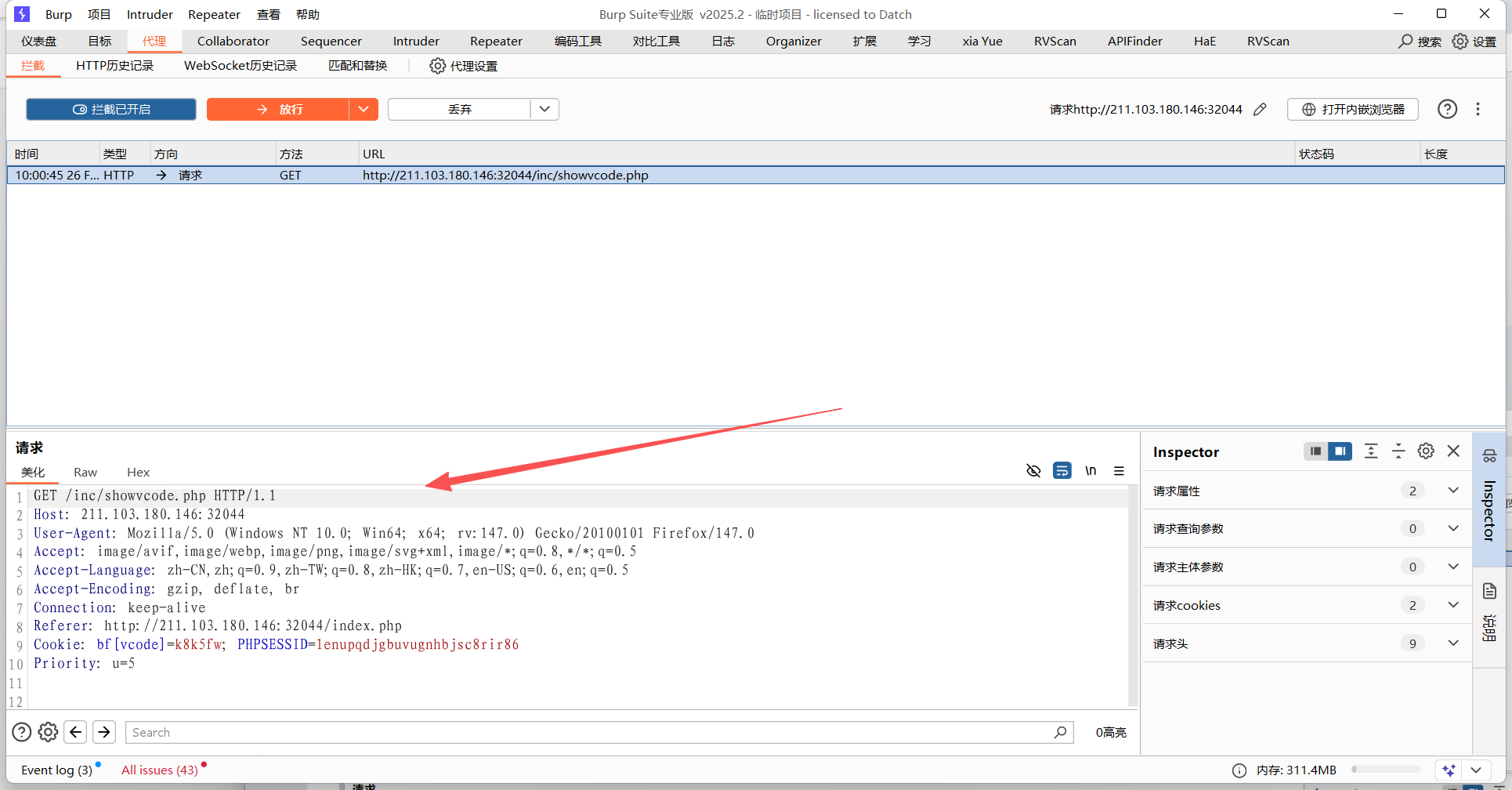Open request editor hamburger menu
The image size is (1512, 790).
click(x=1119, y=471)
